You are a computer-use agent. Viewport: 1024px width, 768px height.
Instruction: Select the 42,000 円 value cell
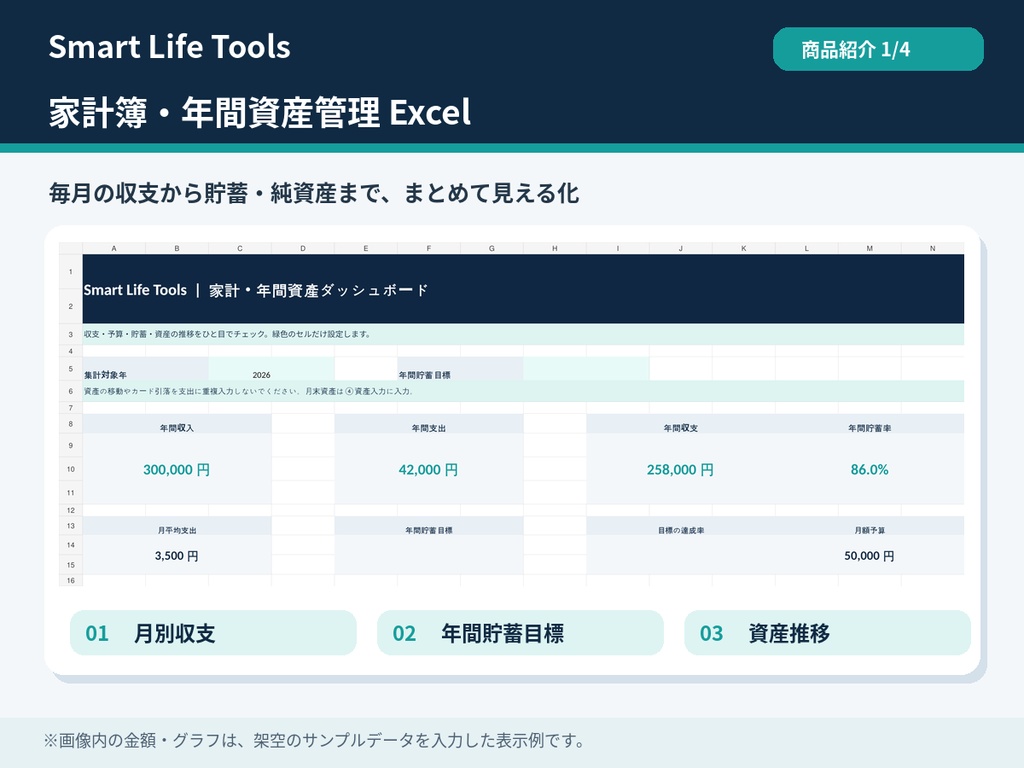[x=428, y=470]
